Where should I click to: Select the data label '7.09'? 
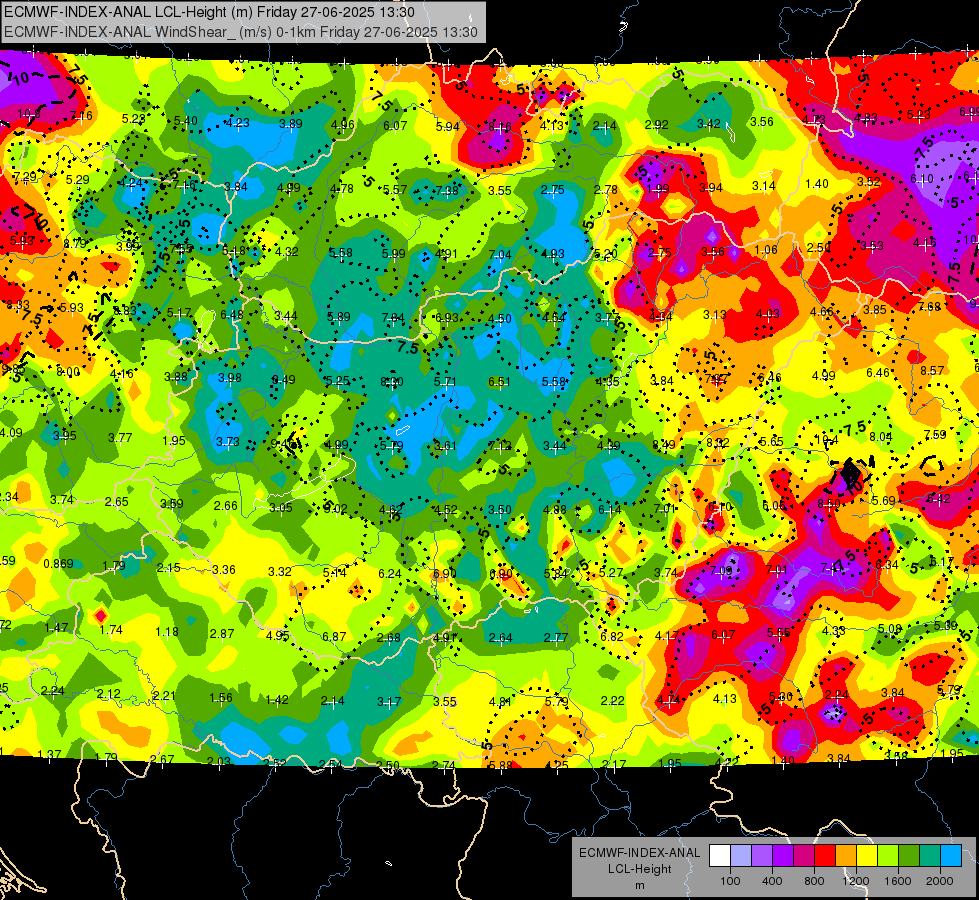coord(721,570)
